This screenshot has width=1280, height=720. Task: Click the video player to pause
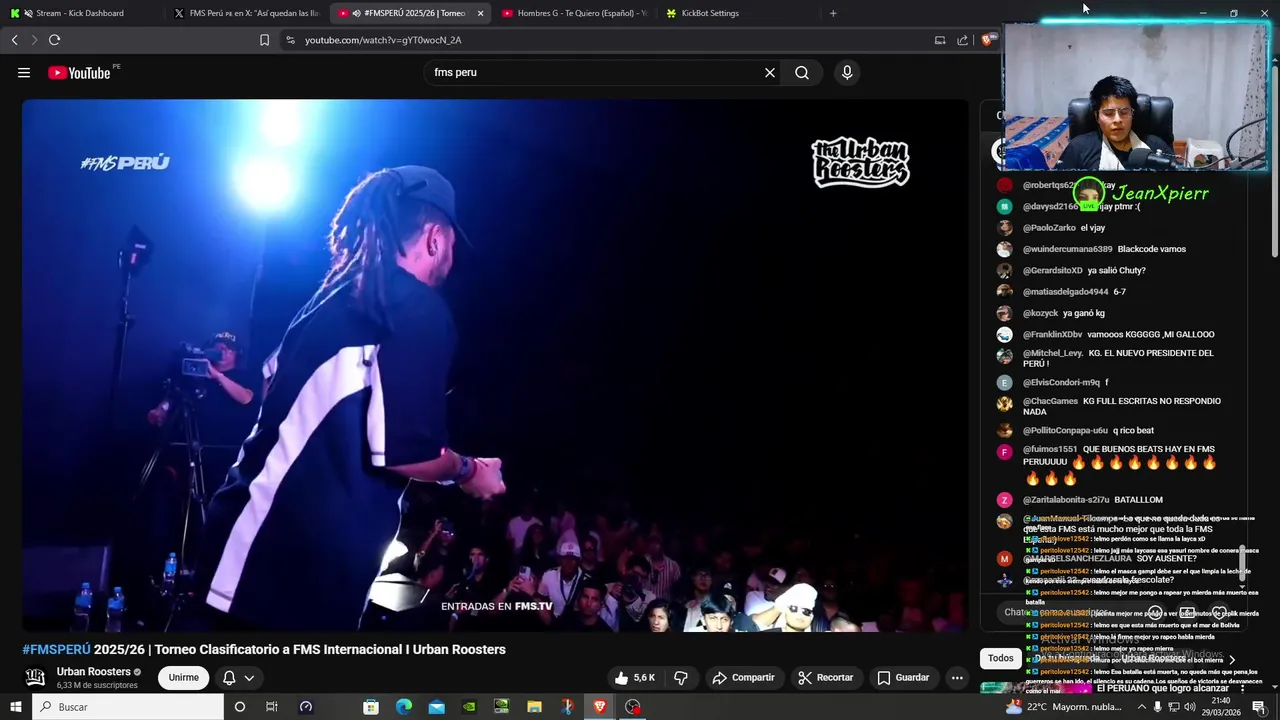pos(495,365)
